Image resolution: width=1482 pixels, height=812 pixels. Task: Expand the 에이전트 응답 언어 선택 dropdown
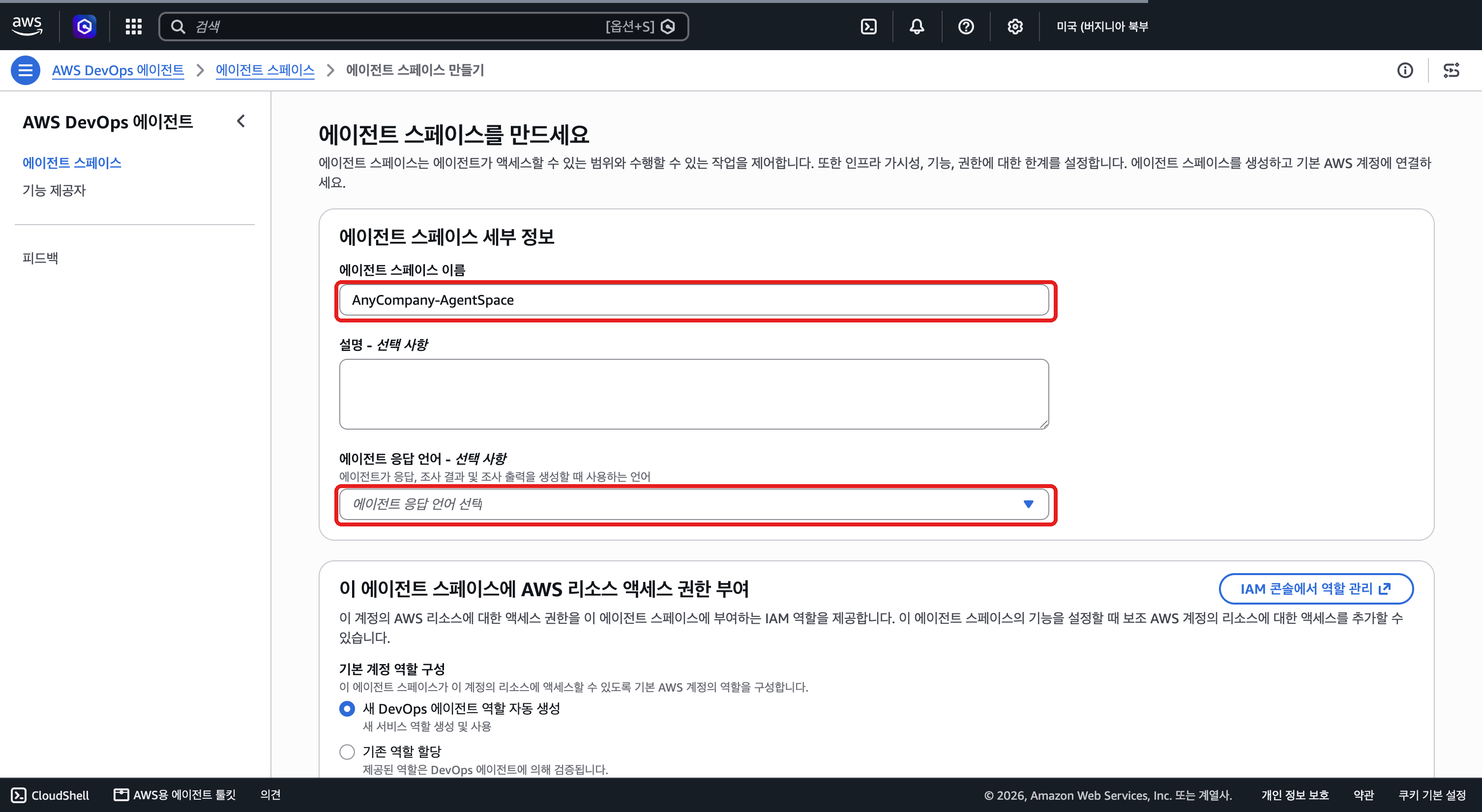tap(694, 504)
